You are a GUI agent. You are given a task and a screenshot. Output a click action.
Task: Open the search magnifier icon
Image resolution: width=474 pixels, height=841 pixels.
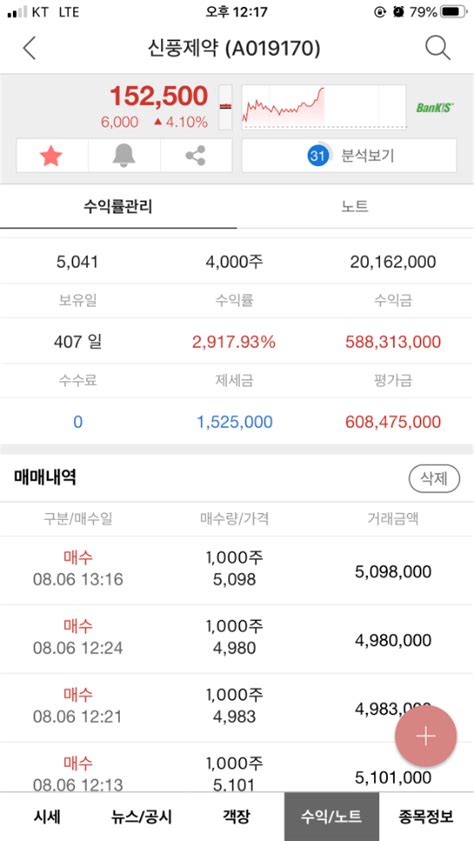pos(438,49)
